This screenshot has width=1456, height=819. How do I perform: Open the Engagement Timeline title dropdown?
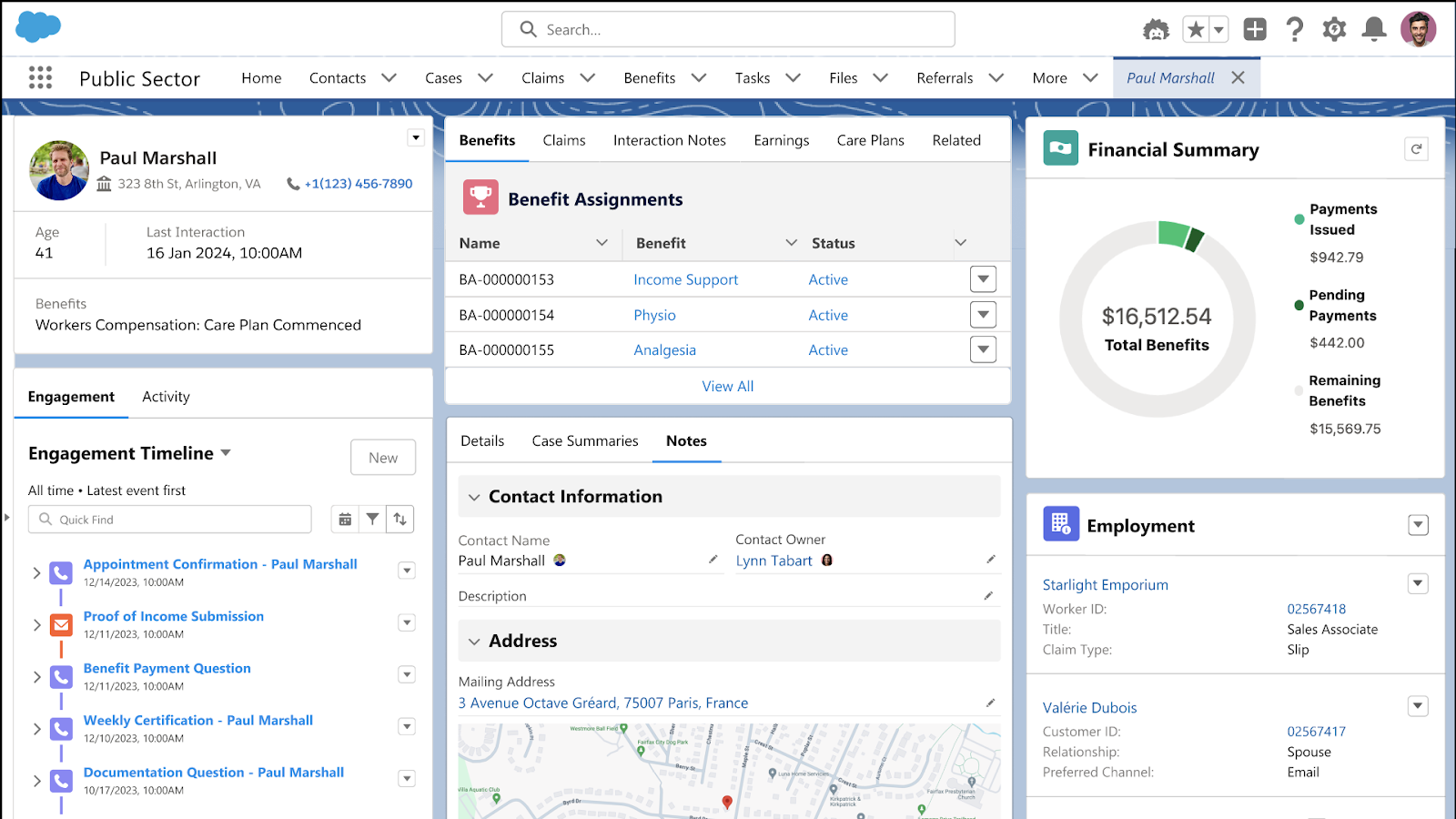pos(226,453)
